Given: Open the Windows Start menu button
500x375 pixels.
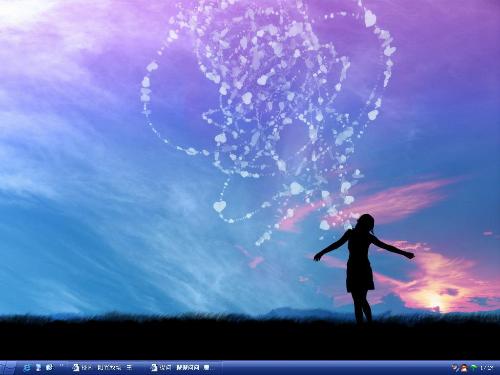Looking at the screenshot, I should pyautogui.click(x=7, y=368).
